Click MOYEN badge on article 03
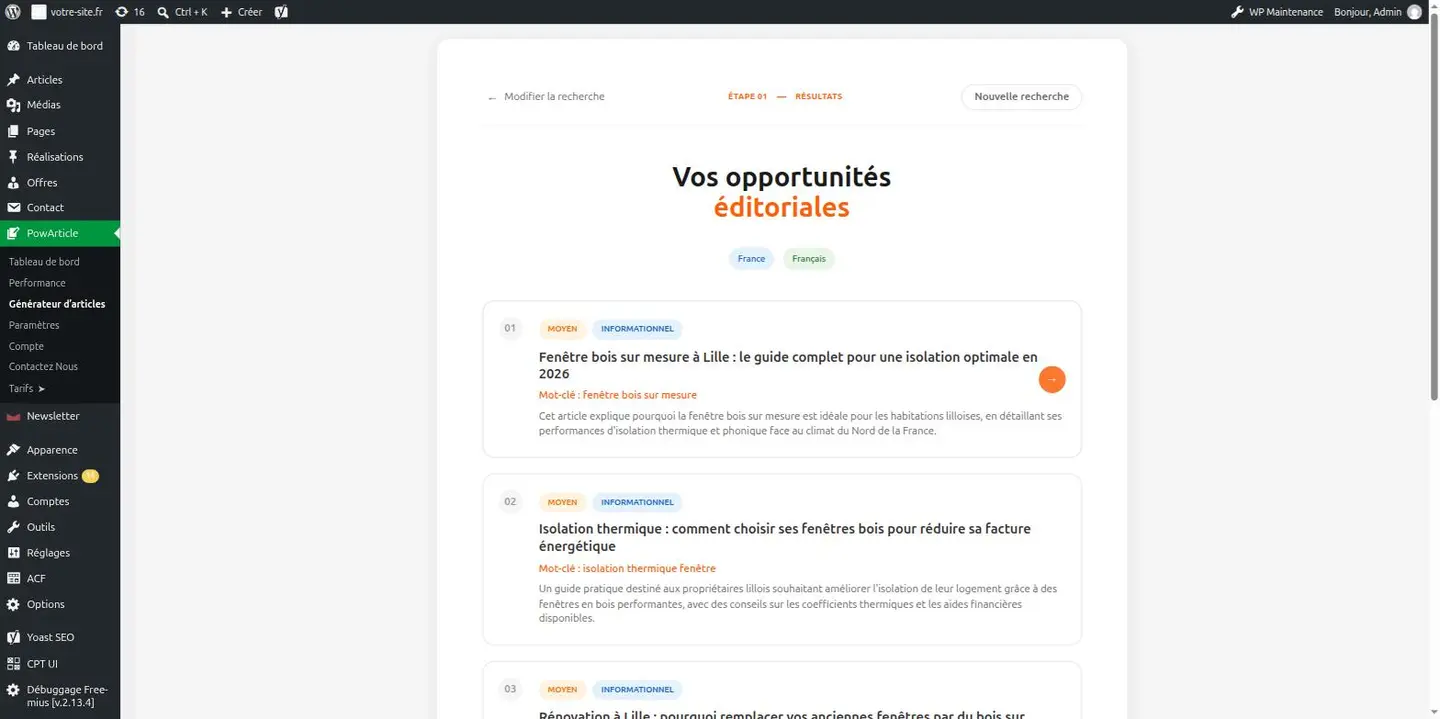Image resolution: width=1440 pixels, height=719 pixels. click(x=562, y=689)
